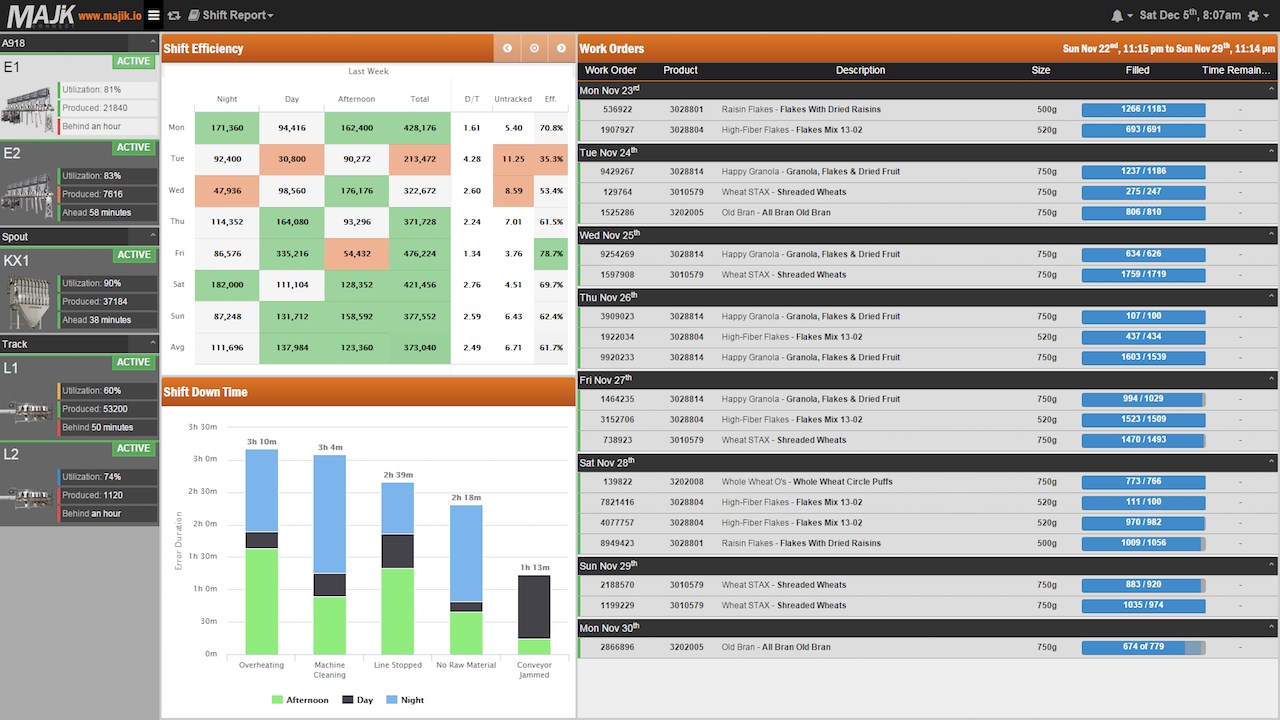The image size is (1280, 720).
Task: Click E1 status 'Behind an hour'
Action: pos(108,126)
